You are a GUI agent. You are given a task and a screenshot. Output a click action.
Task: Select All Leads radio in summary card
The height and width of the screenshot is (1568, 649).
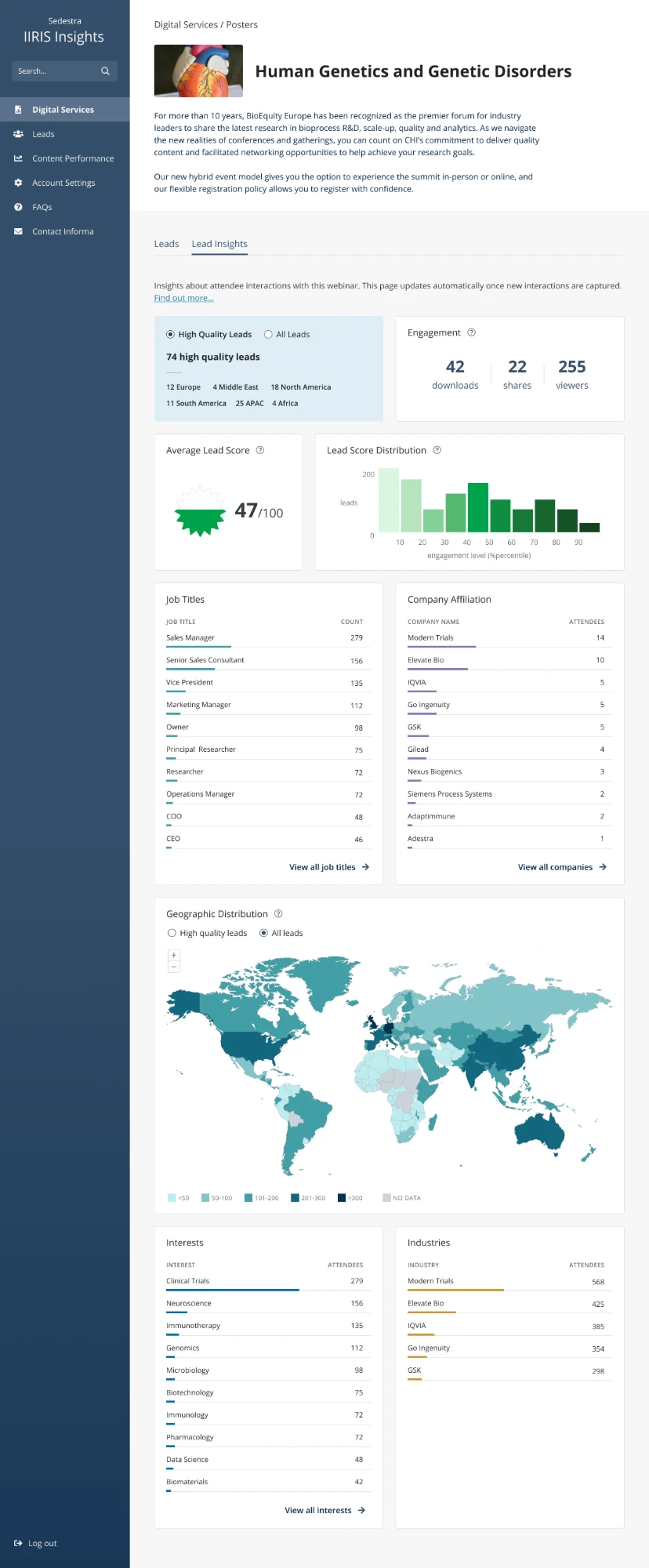pyautogui.click(x=268, y=334)
